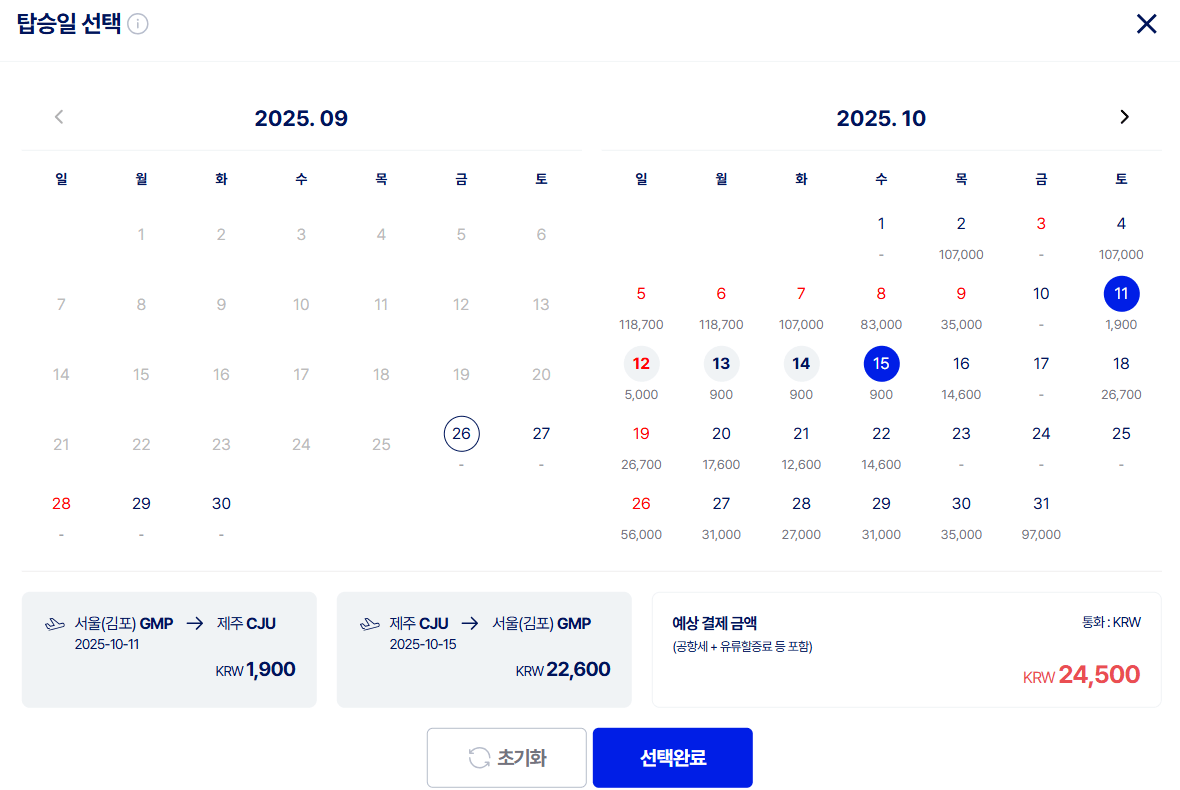This screenshot has width=1180, height=790.
Task: Click the 초기화 reset button
Action: (x=506, y=758)
